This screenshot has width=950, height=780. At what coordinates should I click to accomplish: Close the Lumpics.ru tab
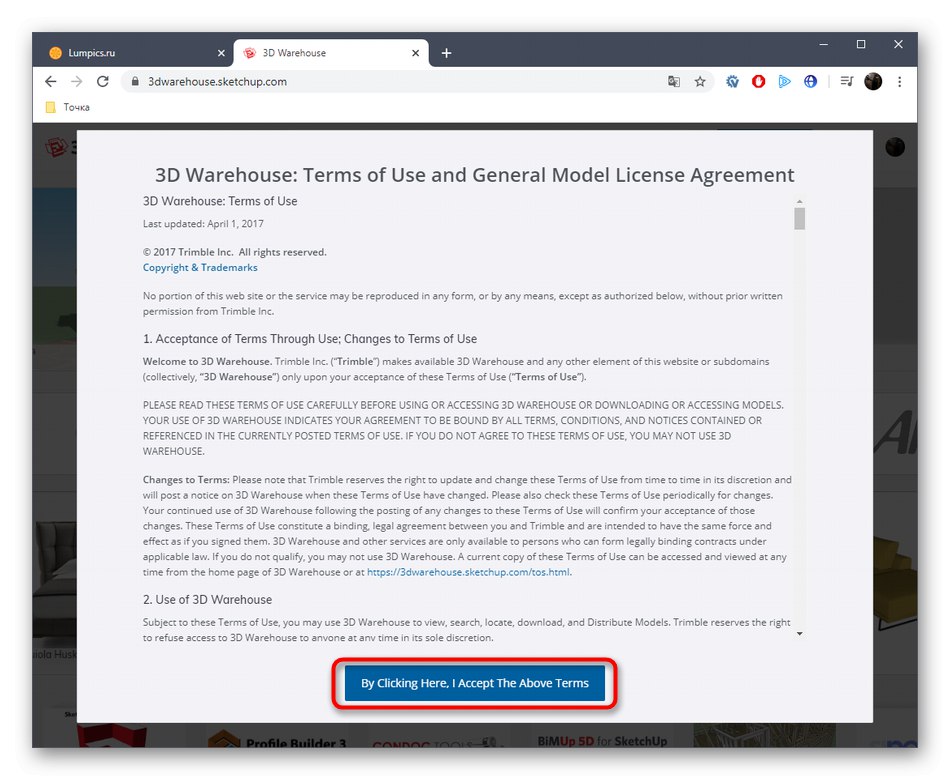point(221,53)
